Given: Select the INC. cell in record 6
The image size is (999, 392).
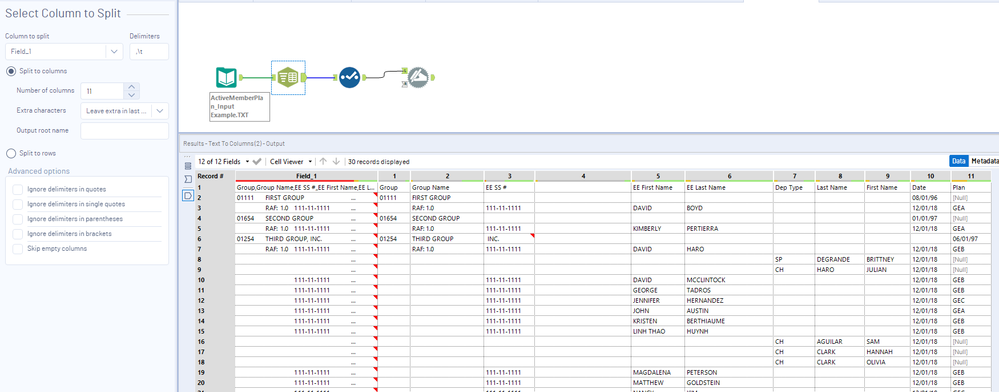Looking at the screenshot, I should [x=509, y=239].
